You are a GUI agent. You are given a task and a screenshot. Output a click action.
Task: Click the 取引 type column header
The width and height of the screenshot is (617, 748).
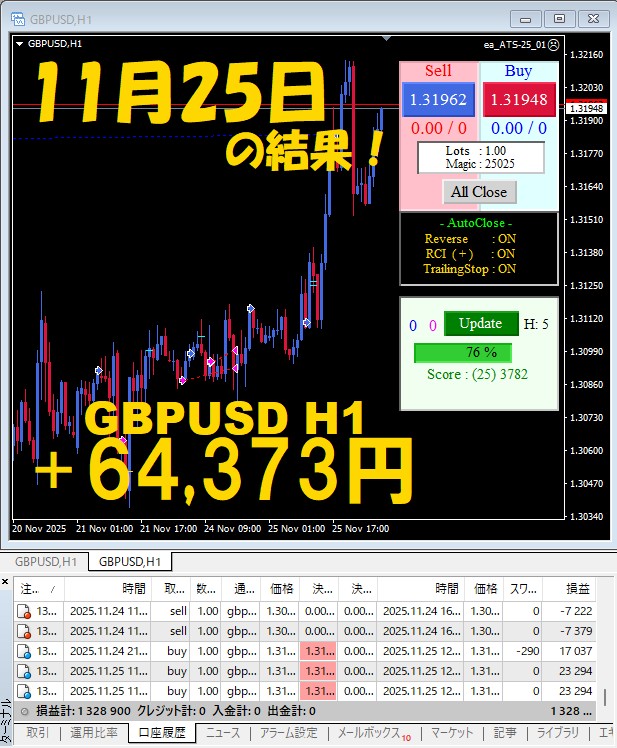click(x=171, y=589)
